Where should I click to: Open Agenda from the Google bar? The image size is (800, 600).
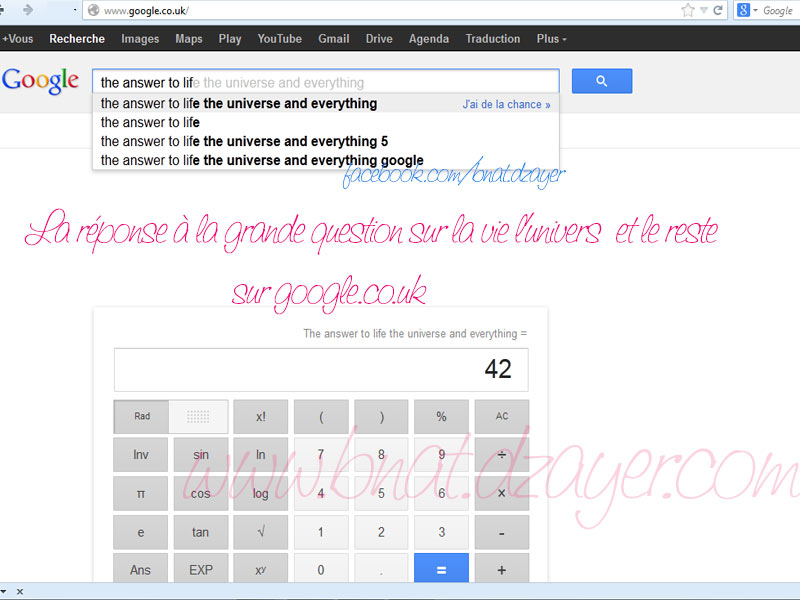tap(429, 39)
